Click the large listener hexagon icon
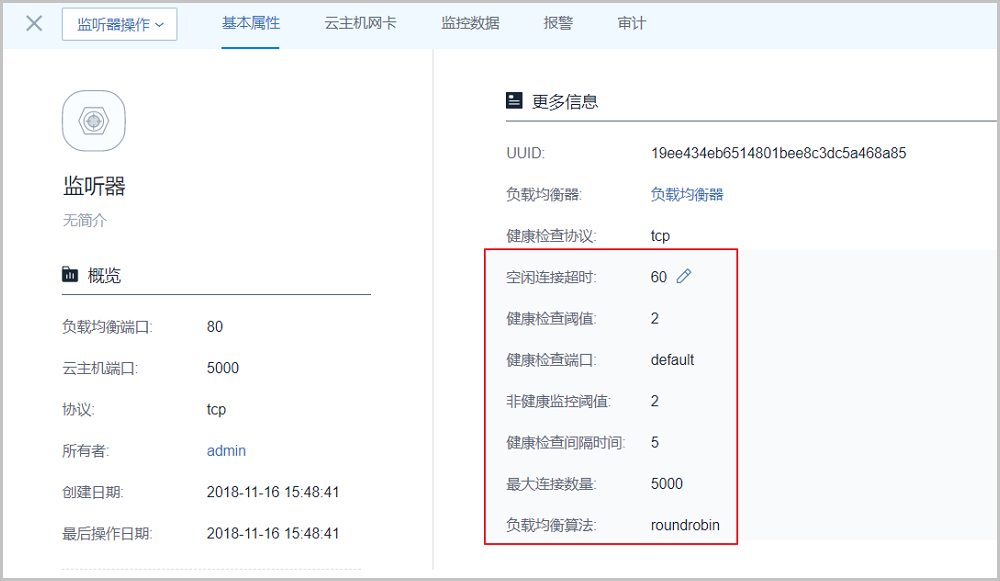Screen dimensions: 1000x581 tap(94, 121)
